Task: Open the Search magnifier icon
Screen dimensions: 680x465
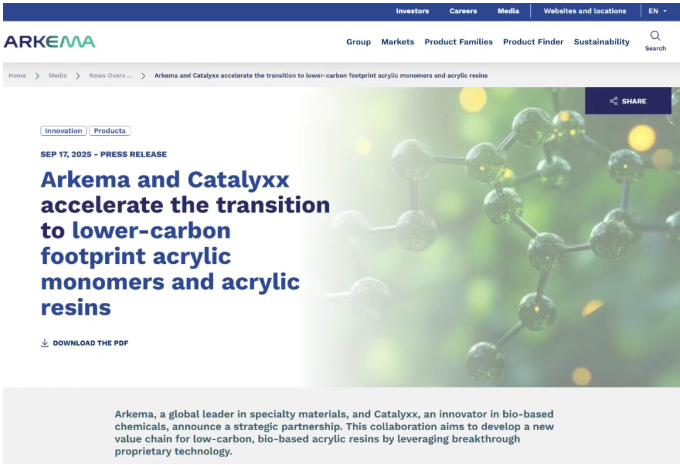Action: (x=655, y=36)
